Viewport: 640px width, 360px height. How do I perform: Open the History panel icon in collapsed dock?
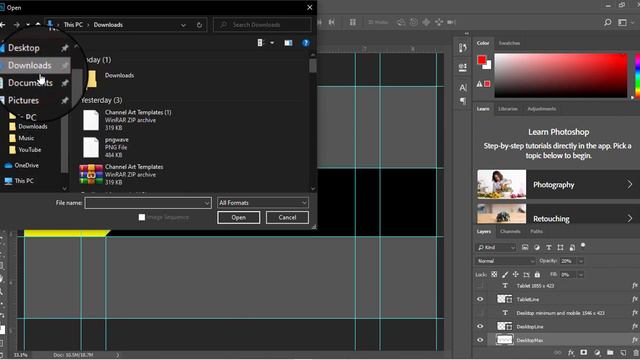pyautogui.click(x=462, y=48)
